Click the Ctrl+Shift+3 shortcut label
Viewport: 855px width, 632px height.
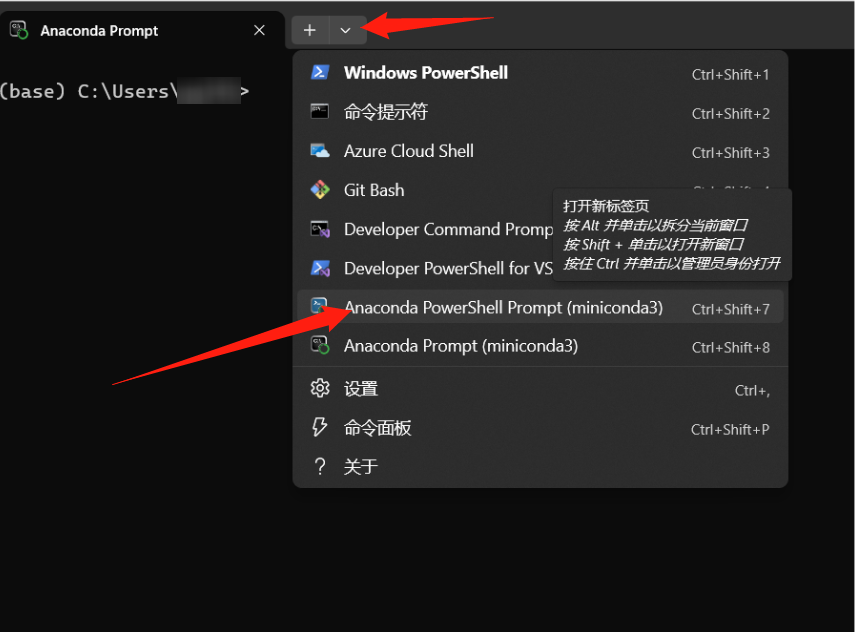point(731,153)
